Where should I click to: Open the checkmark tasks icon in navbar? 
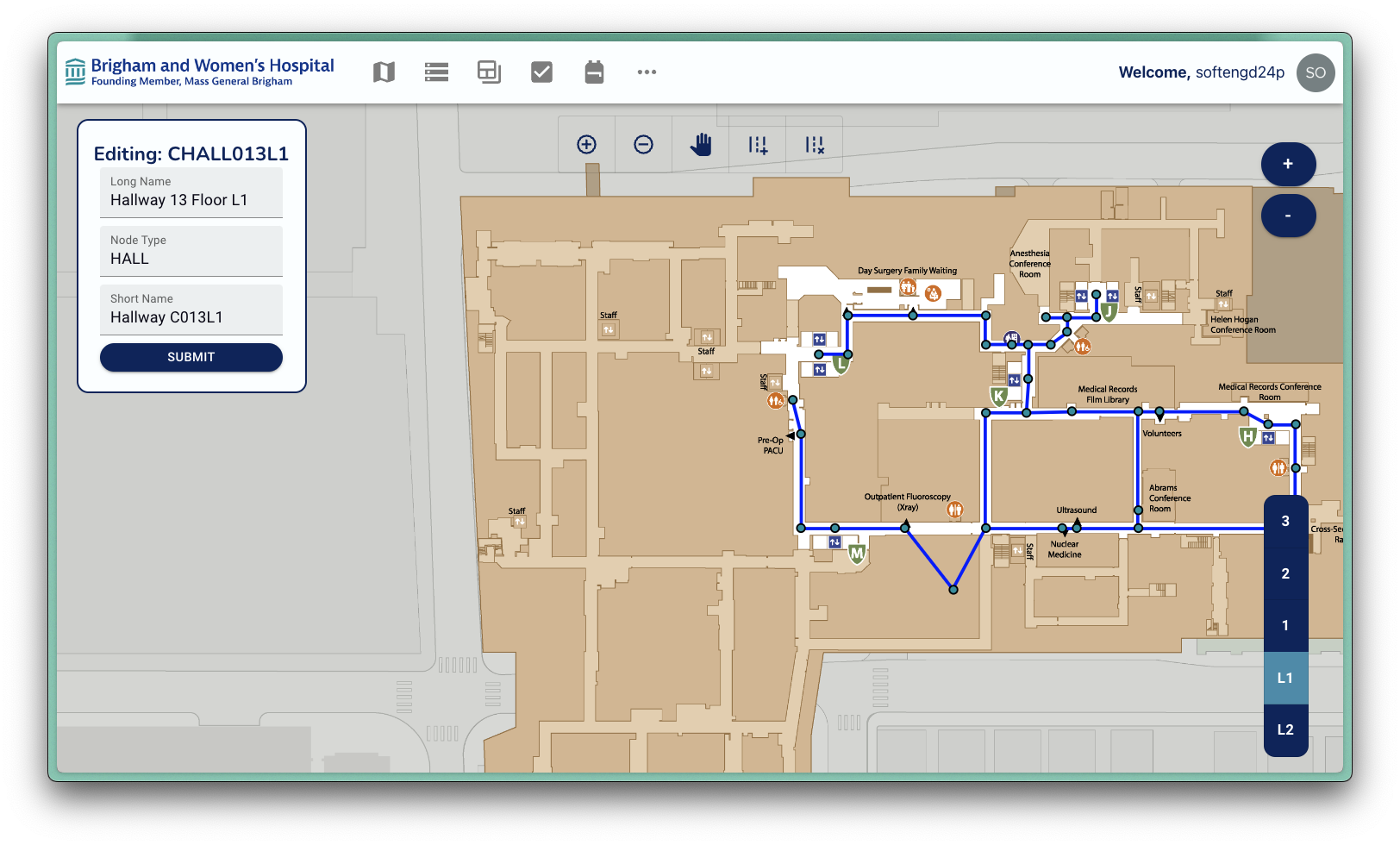(541, 72)
